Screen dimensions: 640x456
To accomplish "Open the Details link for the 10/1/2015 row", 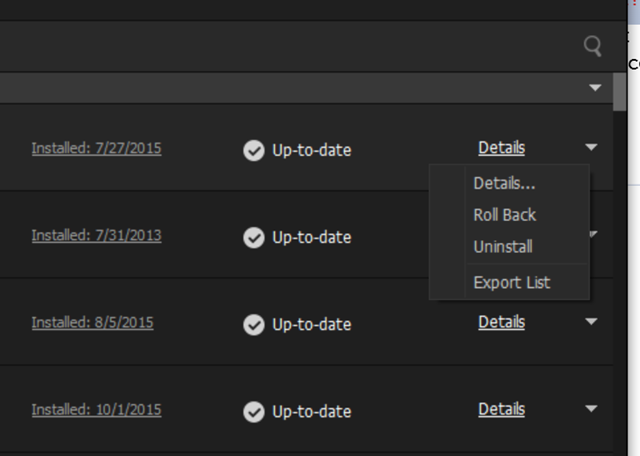I will (x=502, y=409).
